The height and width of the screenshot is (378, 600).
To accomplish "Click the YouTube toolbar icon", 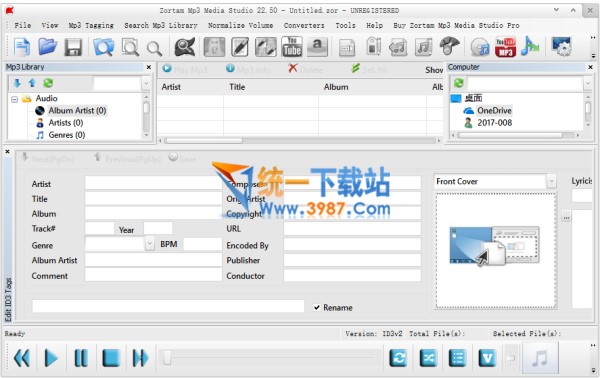I will point(292,47).
